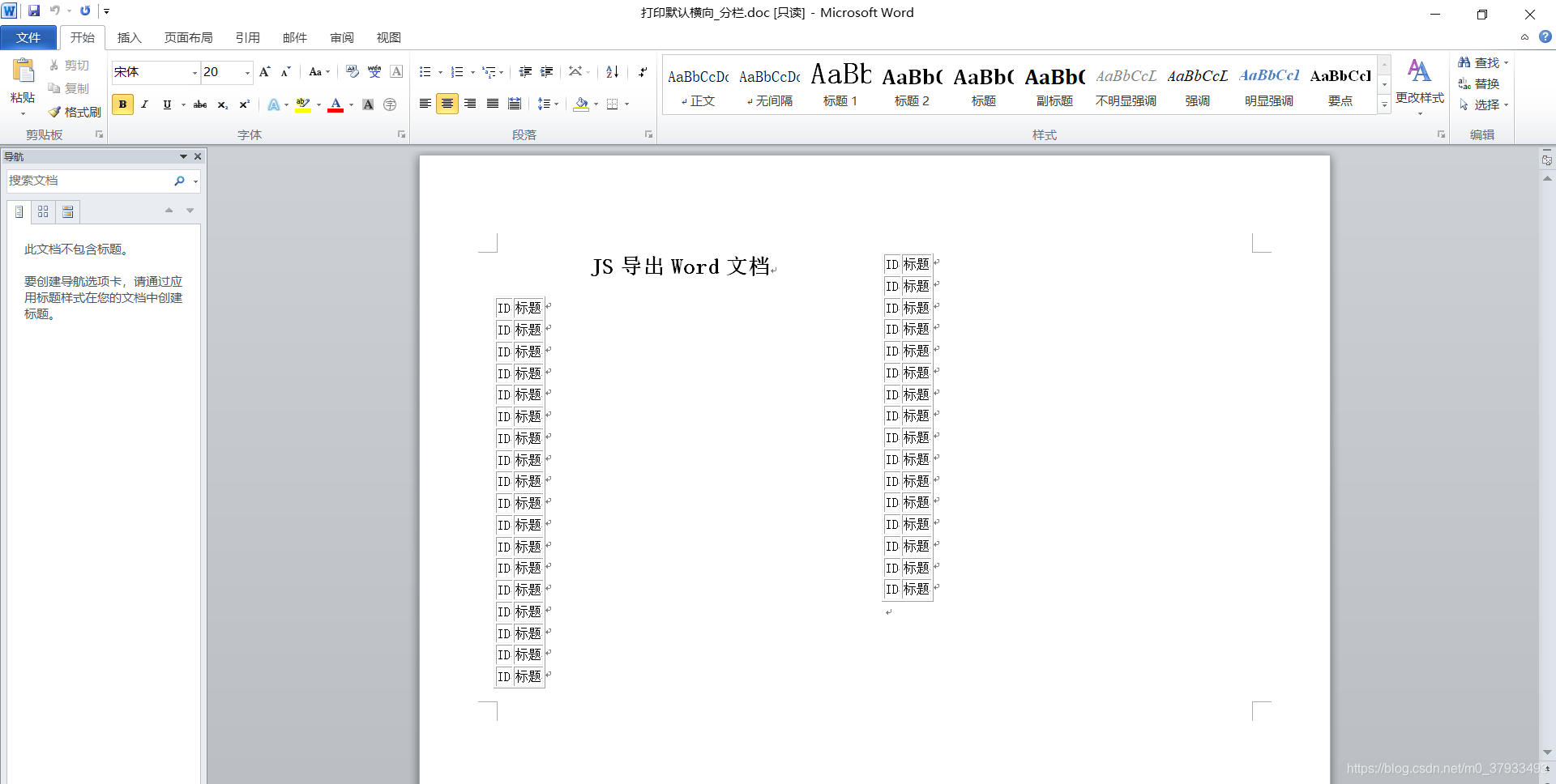Open Find (查找) in the editing group
1556x784 pixels.
[x=1482, y=62]
